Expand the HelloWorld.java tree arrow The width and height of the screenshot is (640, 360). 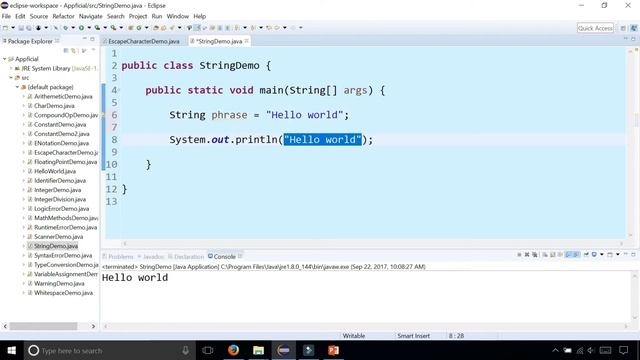click(x=24, y=171)
